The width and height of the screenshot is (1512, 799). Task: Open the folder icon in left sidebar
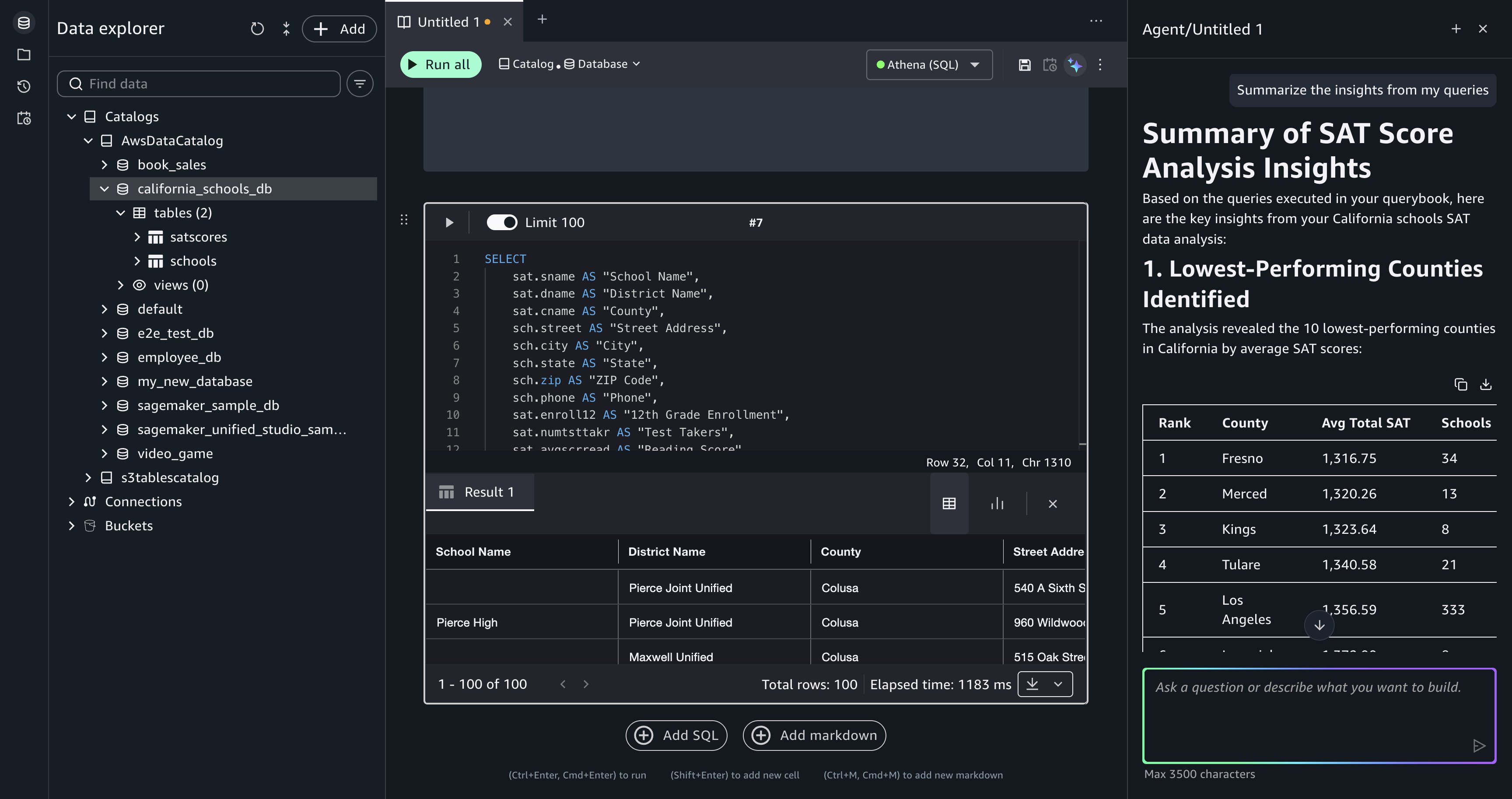point(24,55)
